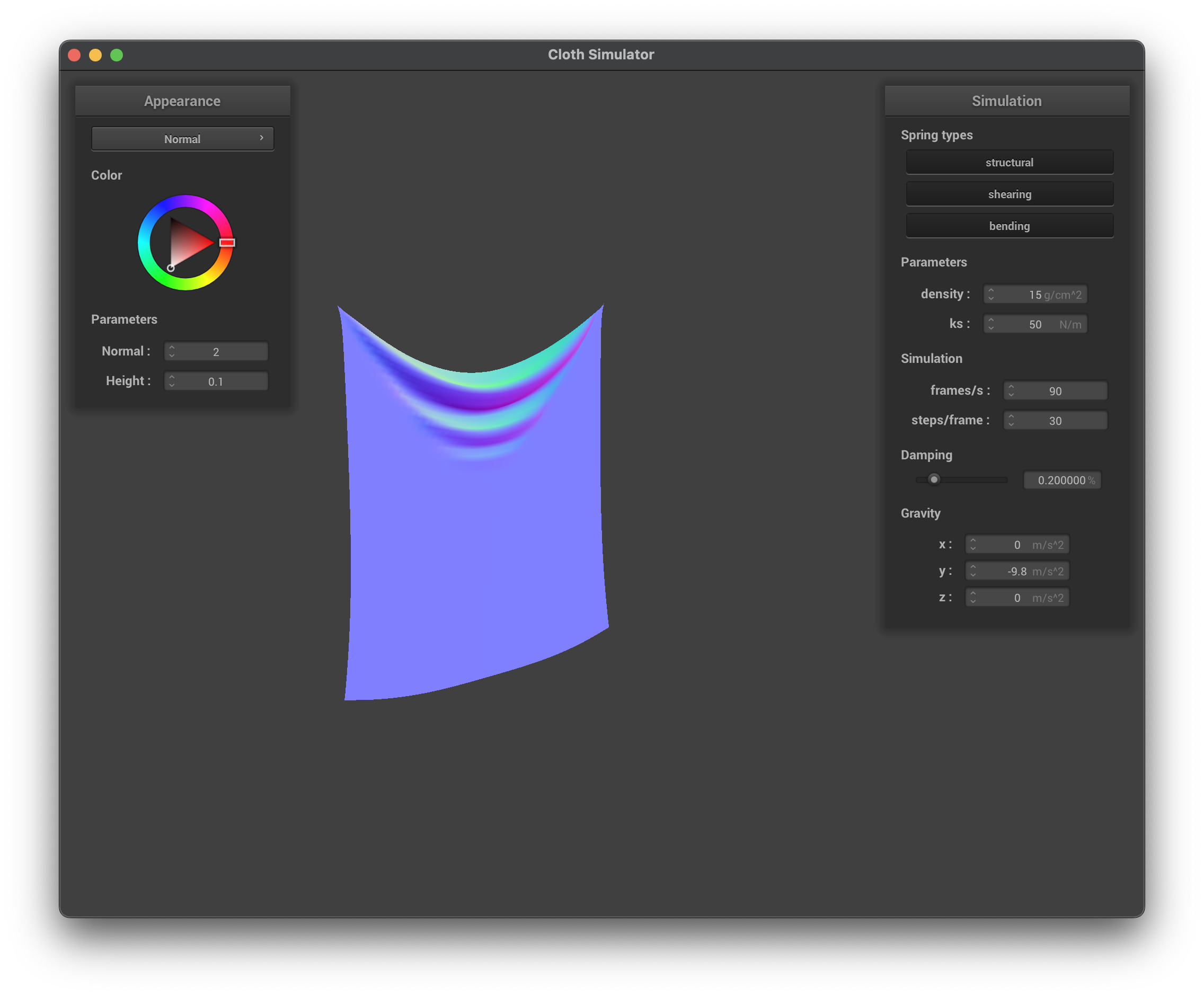Click the Normal parameter stepper arrows
This screenshot has width=1204, height=996.
[x=172, y=352]
